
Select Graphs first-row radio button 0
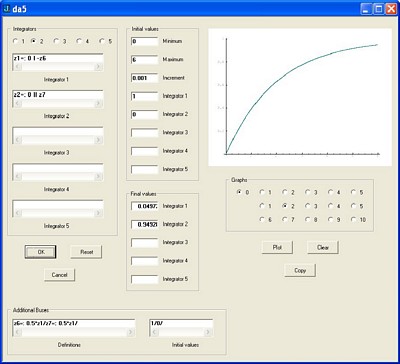pos(239,192)
